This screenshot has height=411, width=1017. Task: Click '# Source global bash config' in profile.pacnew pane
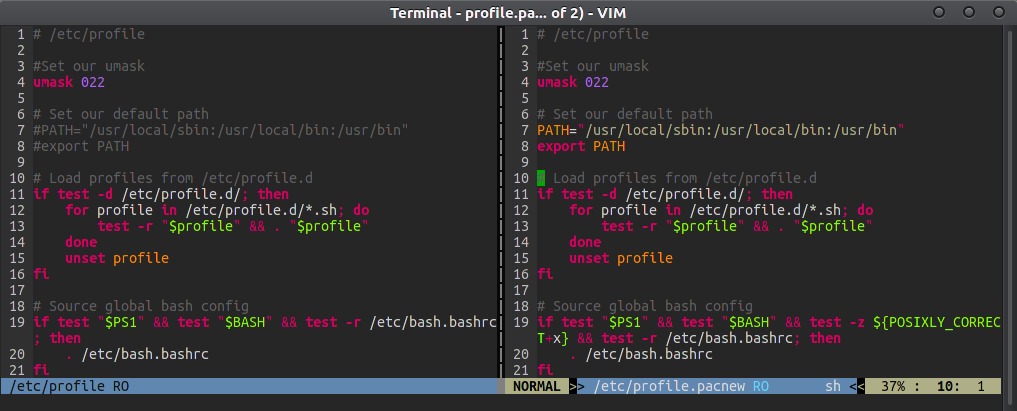click(x=645, y=307)
